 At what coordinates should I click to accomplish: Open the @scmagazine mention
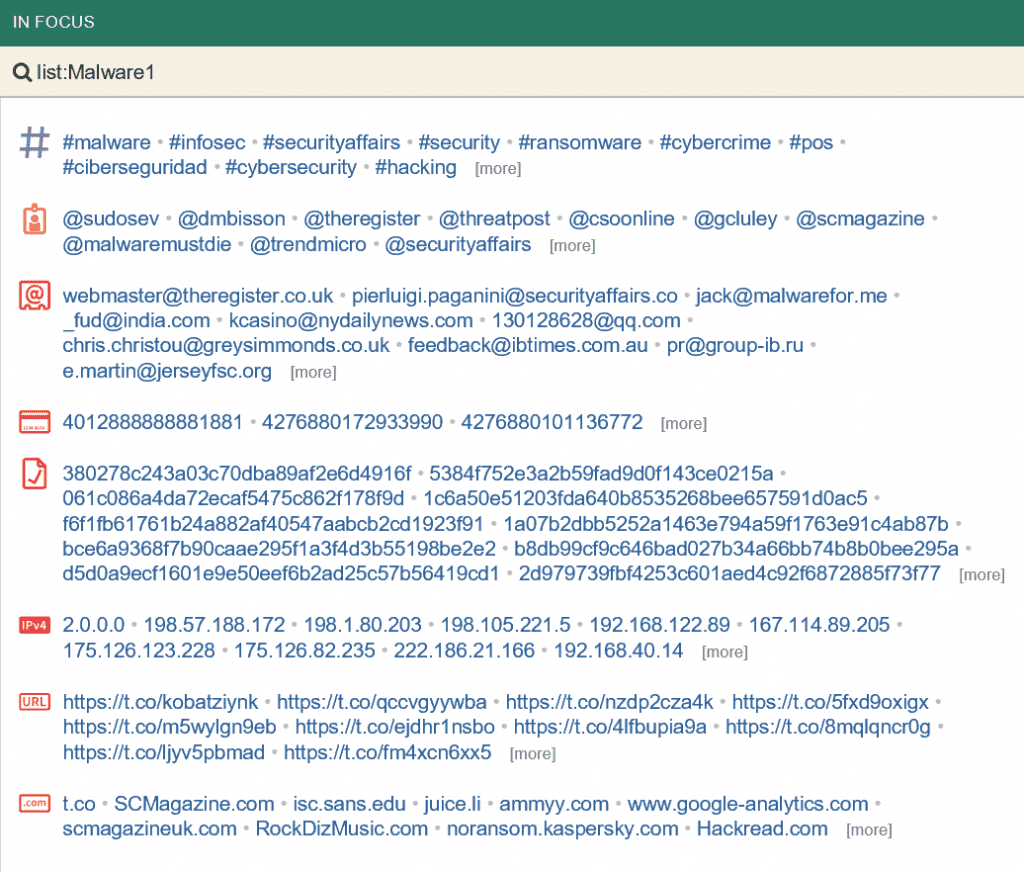[861, 218]
